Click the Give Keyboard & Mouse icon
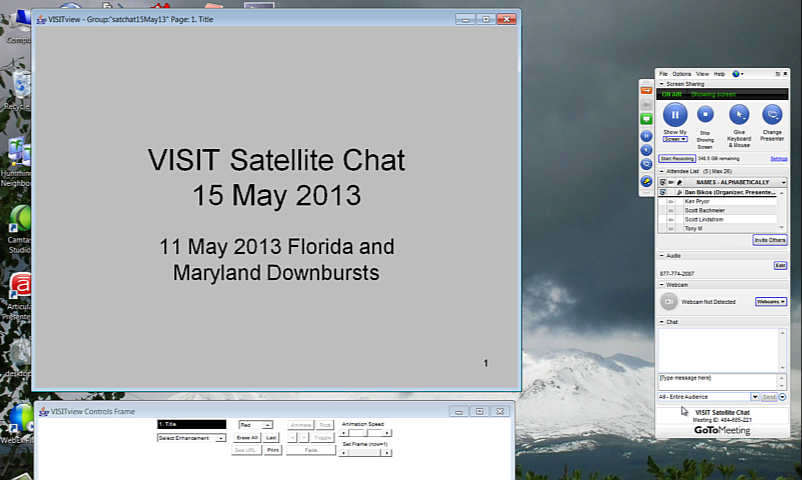This screenshot has height=480, width=802. click(x=739, y=115)
